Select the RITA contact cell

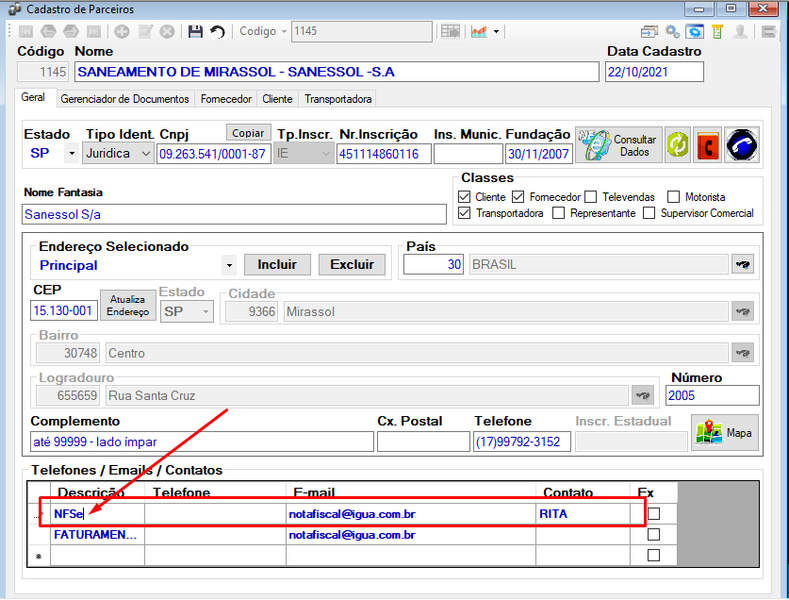583,514
